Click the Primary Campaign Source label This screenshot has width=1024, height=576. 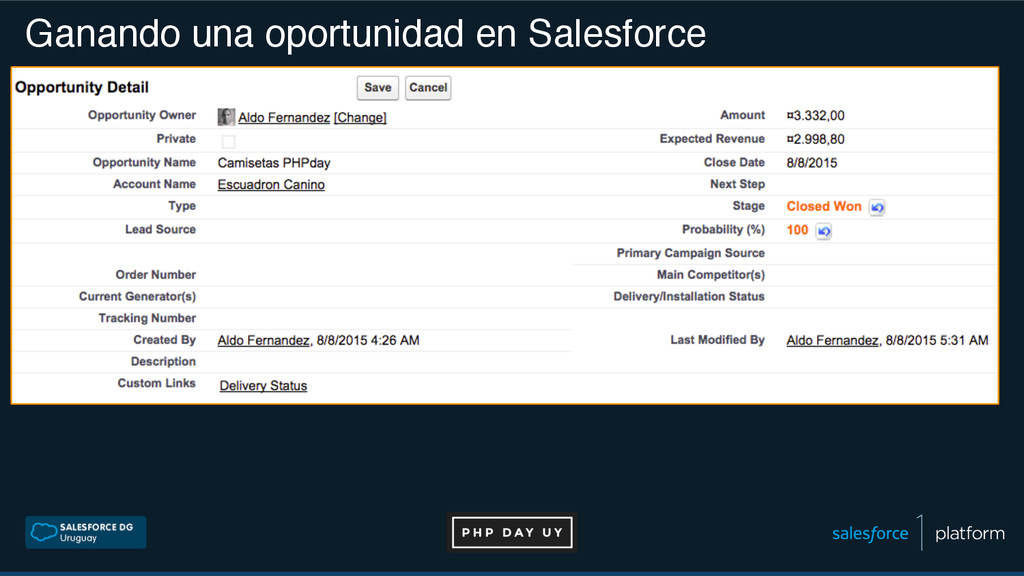click(690, 253)
